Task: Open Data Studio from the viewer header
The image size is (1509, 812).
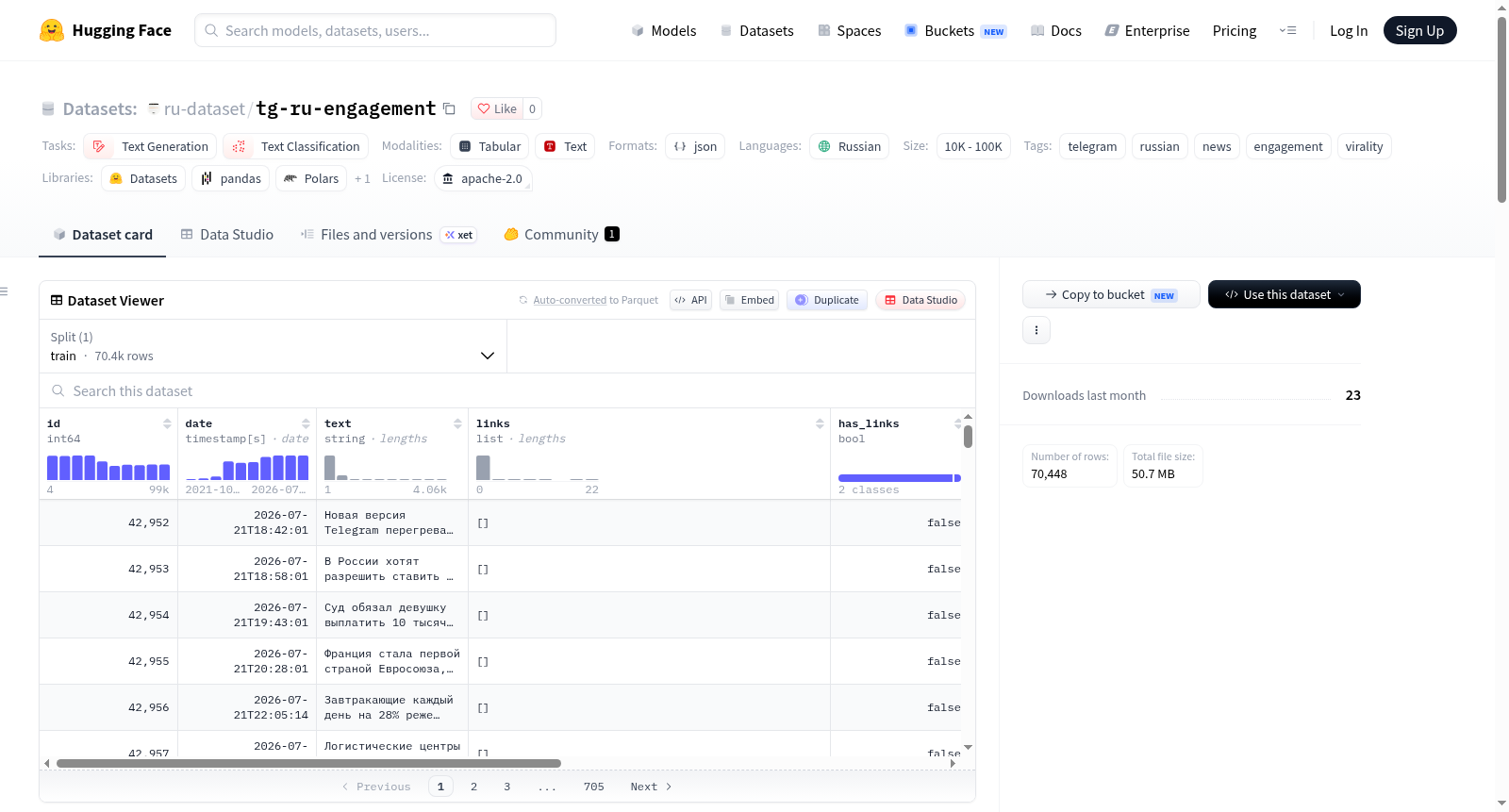Action: click(x=920, y=300)
